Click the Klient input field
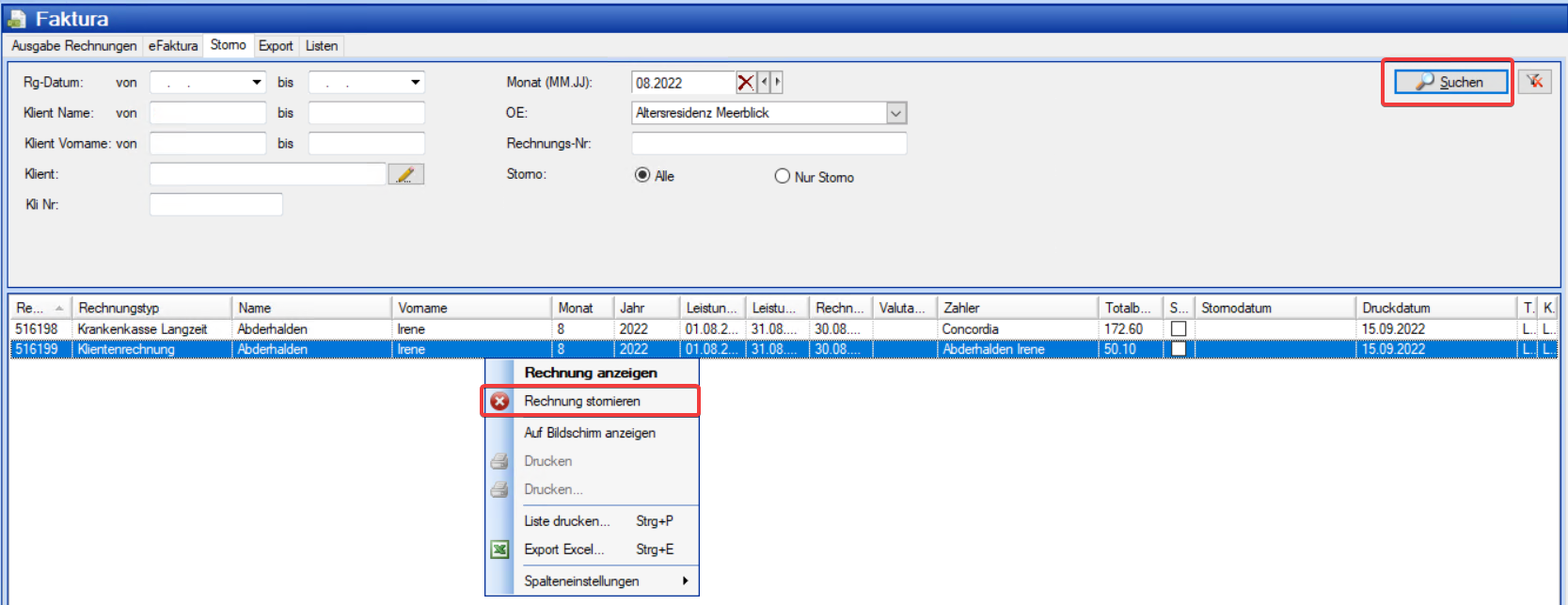The image size is (1568, 605). pos(268,174)
